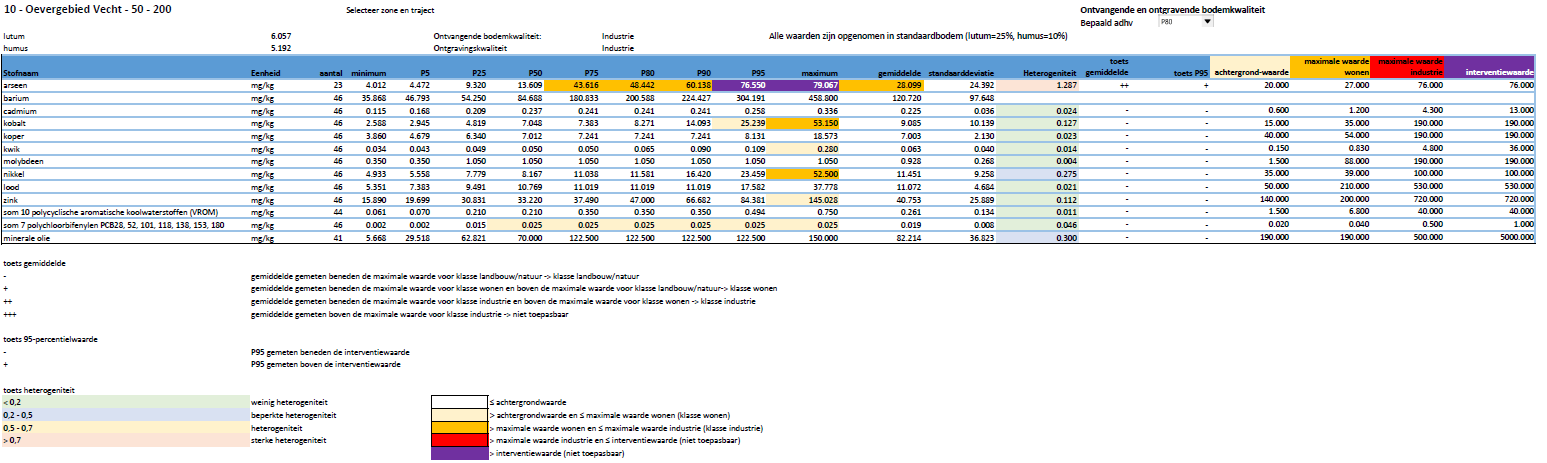Select the 'minerale olie' row label
The image size is (1547, 463).
[28, 239]
